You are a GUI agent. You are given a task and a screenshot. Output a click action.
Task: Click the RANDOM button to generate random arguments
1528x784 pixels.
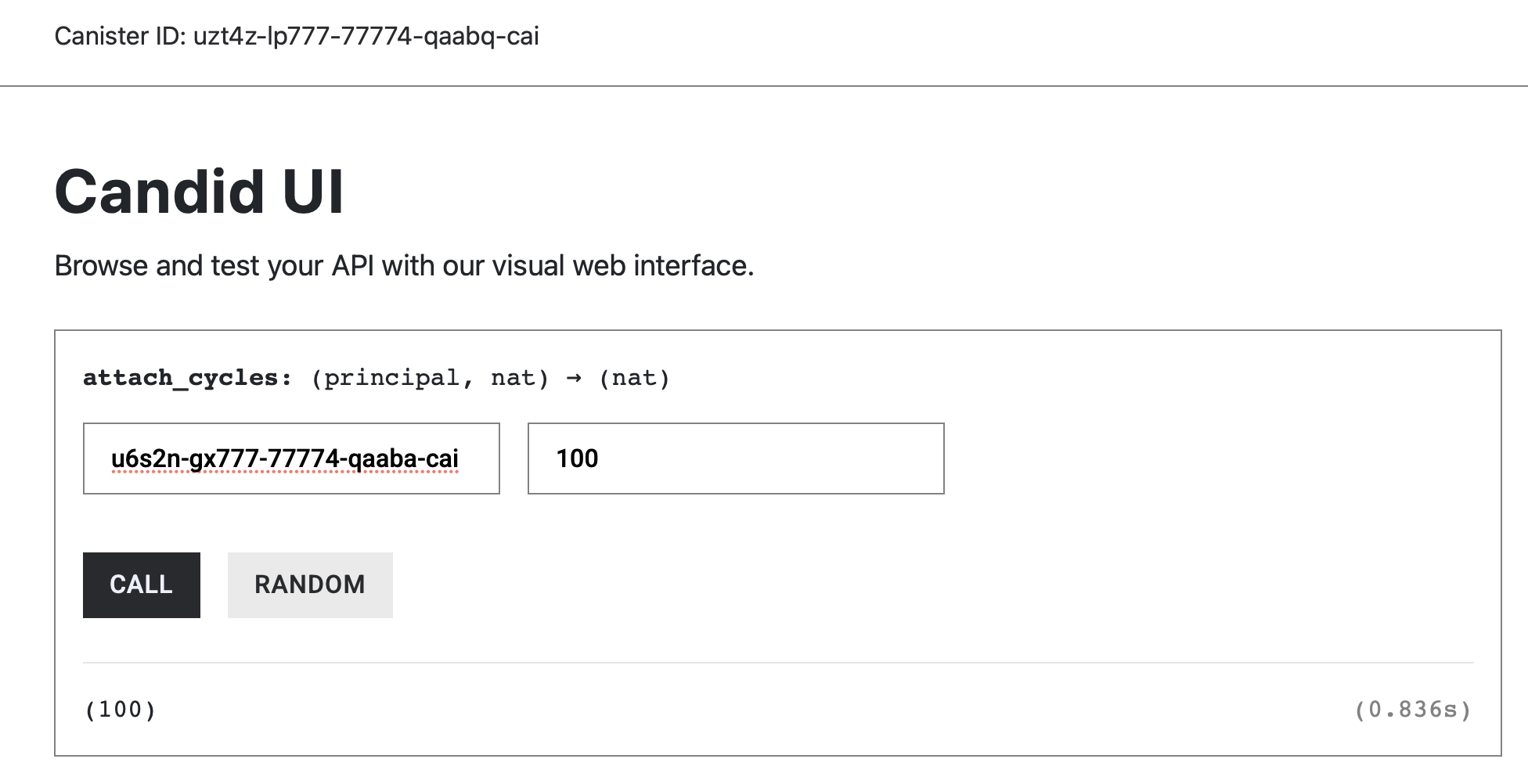(x=309, y=584)
